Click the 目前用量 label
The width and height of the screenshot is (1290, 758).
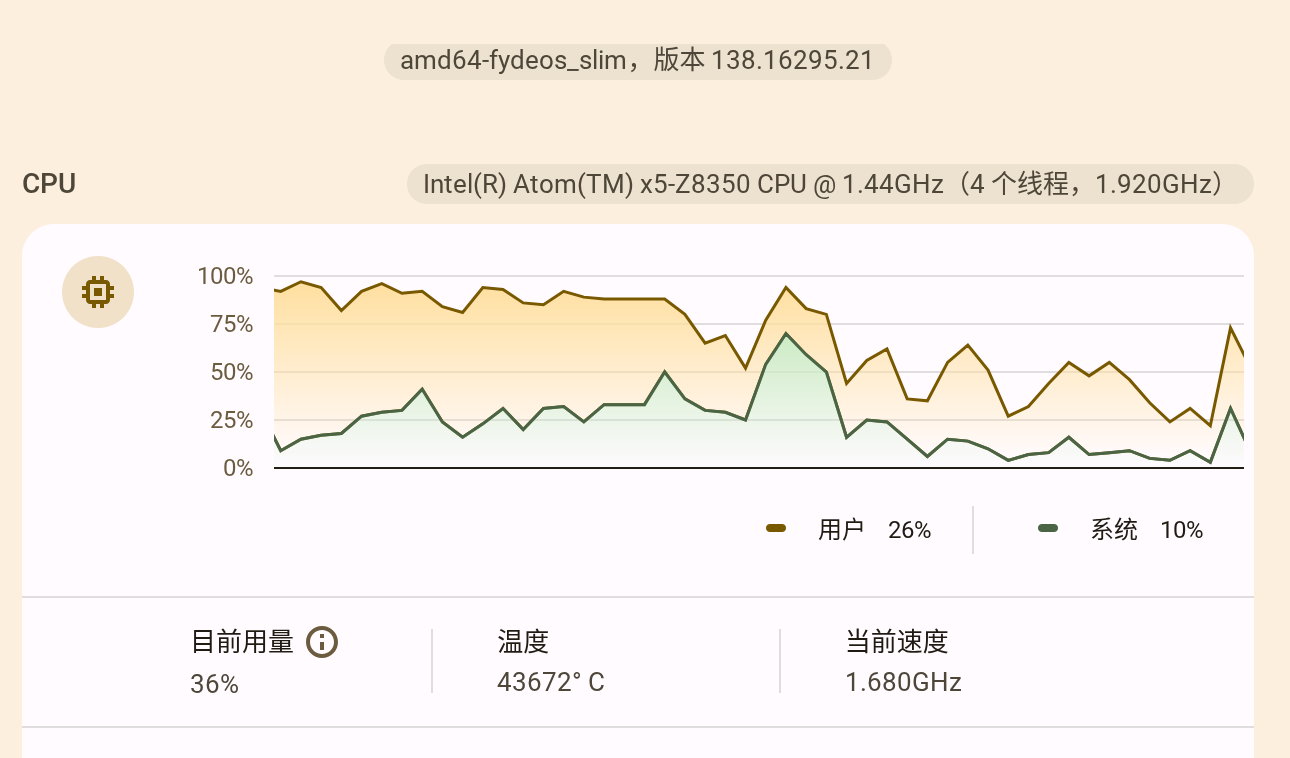click(242, 641)
